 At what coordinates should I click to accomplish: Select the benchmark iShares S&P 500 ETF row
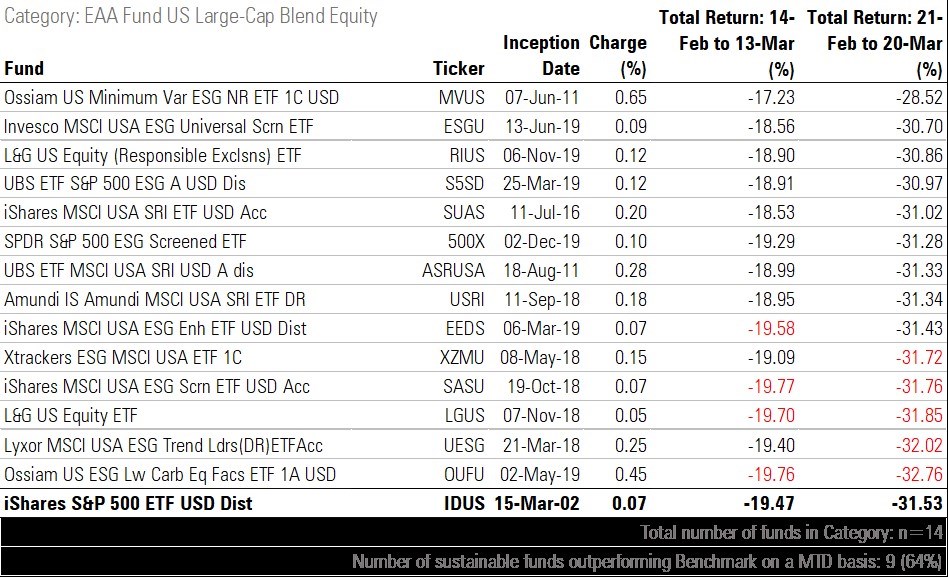tap(128, 503)
